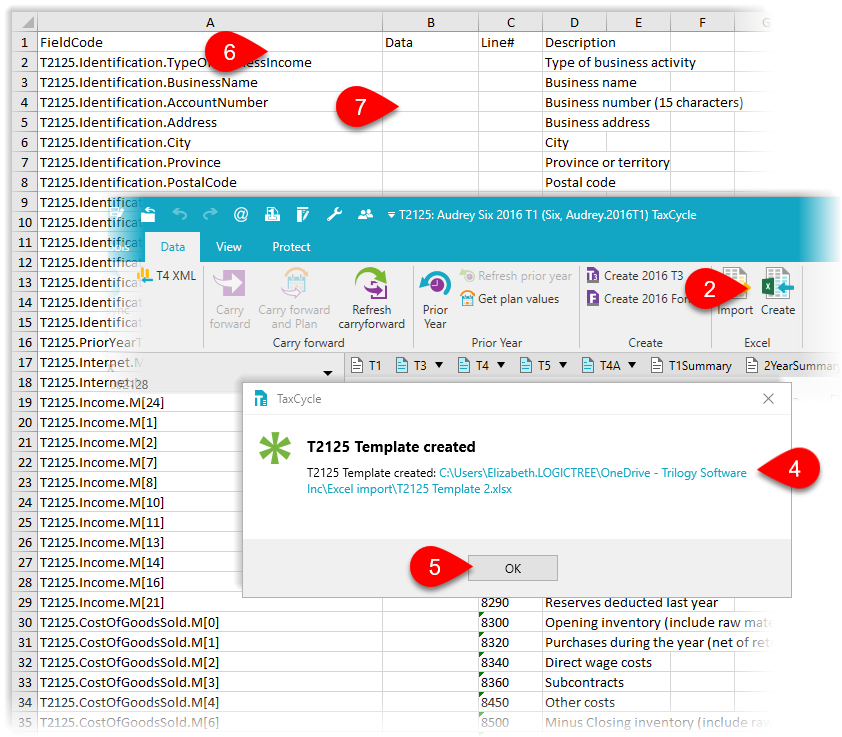Image resolution: width=842 pixels, height=737 pixels.
Task: Click the Description header cell
Action: point(580,42)
